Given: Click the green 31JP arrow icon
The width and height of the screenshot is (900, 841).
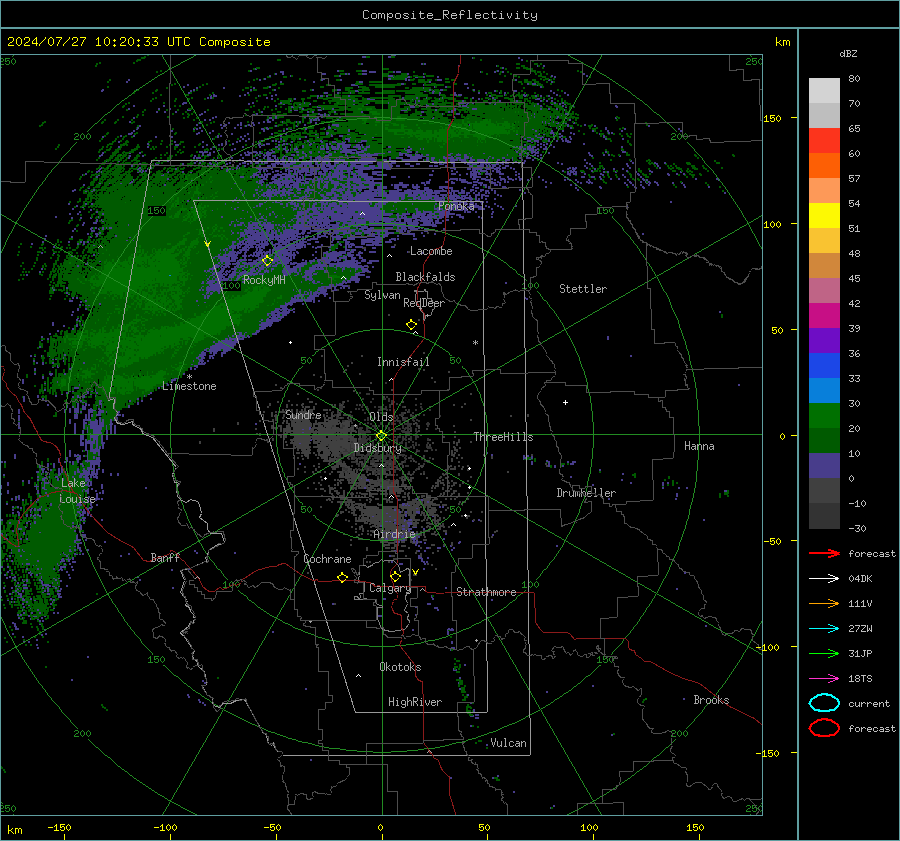Looking at the screenshot, I should (x=824, y=653).
